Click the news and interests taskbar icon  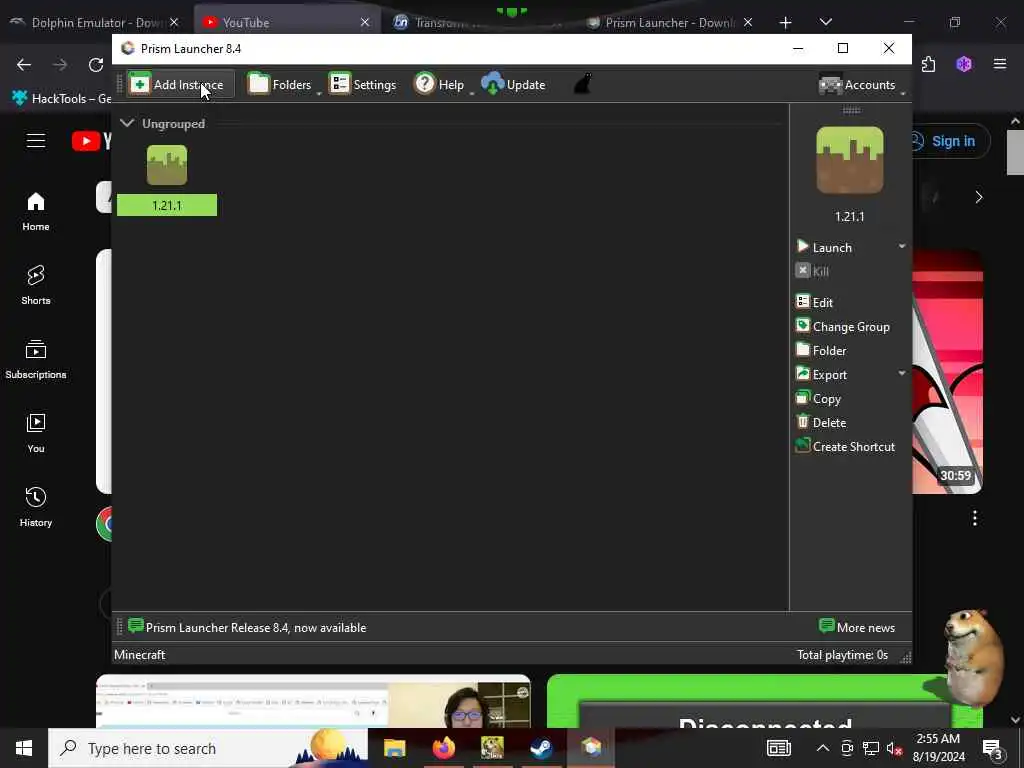[779, 748]
